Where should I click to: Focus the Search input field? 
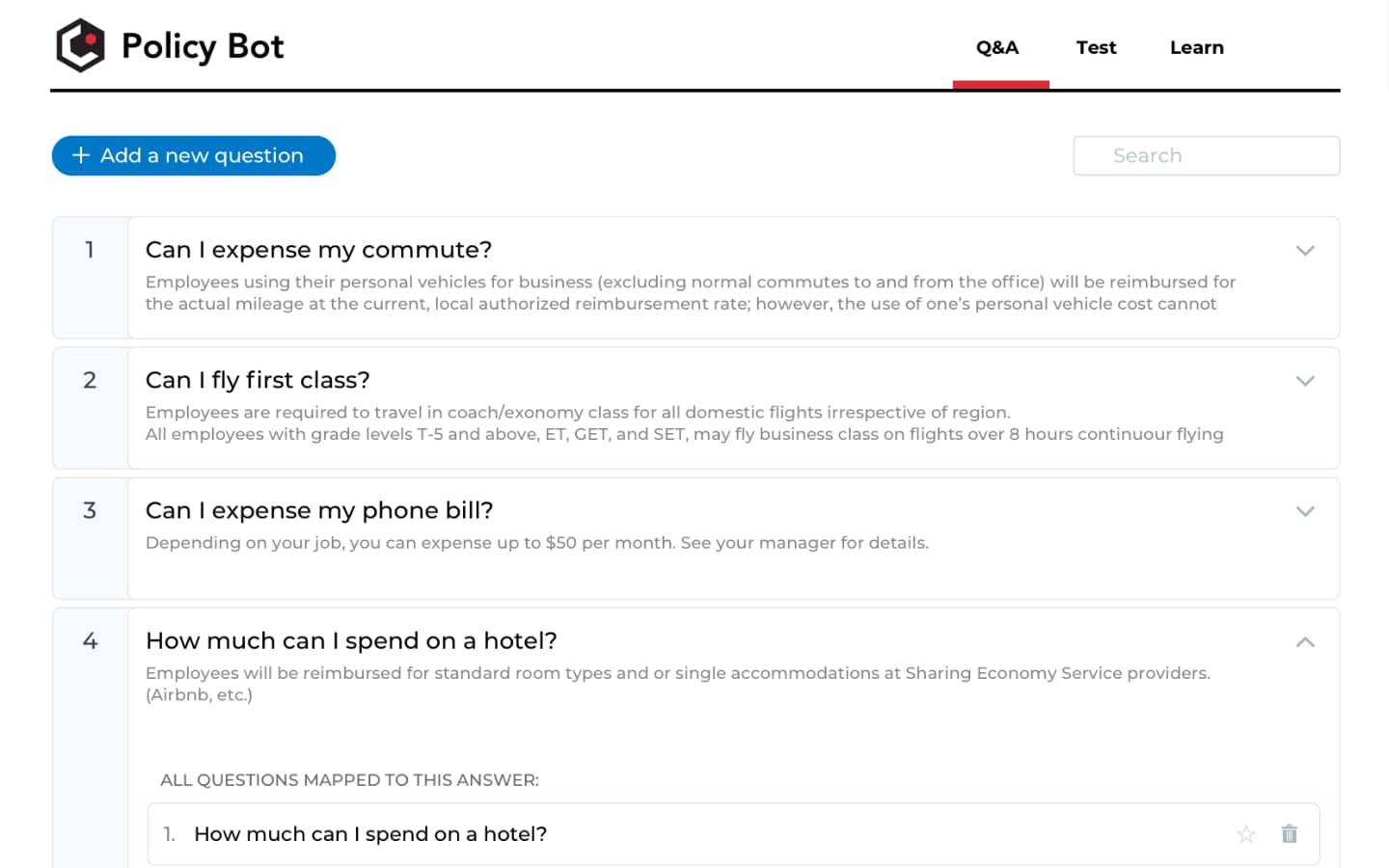coord(1206,155)
